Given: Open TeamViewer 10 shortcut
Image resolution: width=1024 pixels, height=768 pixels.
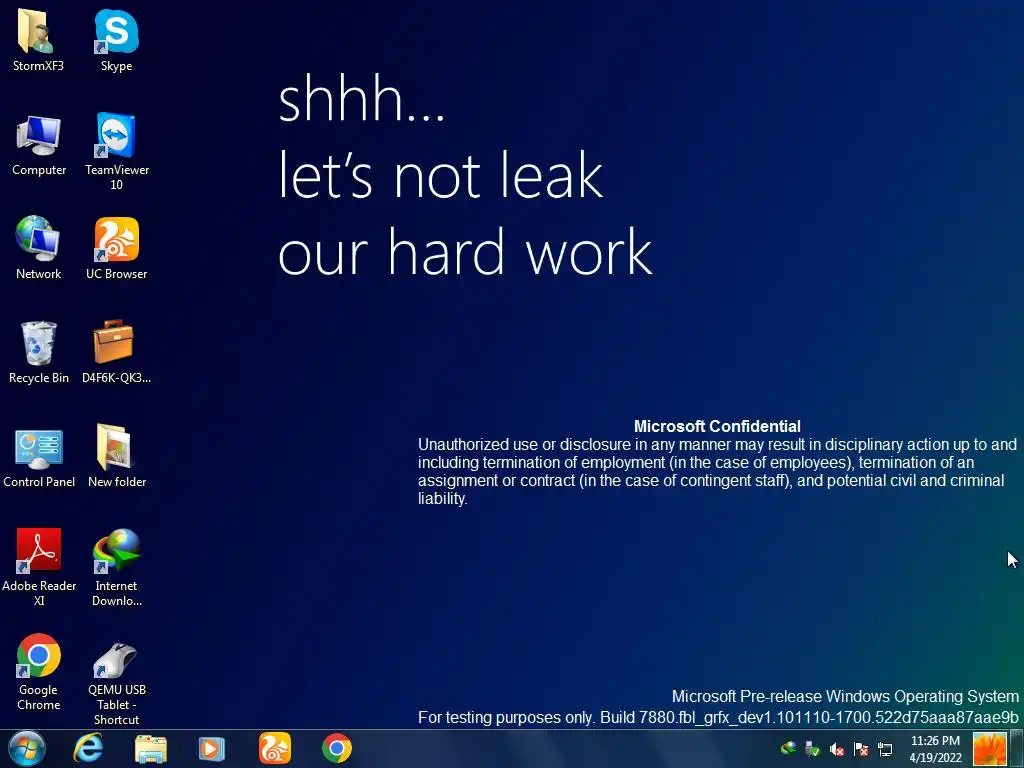Looking at the screenshot, I should 116,152.
